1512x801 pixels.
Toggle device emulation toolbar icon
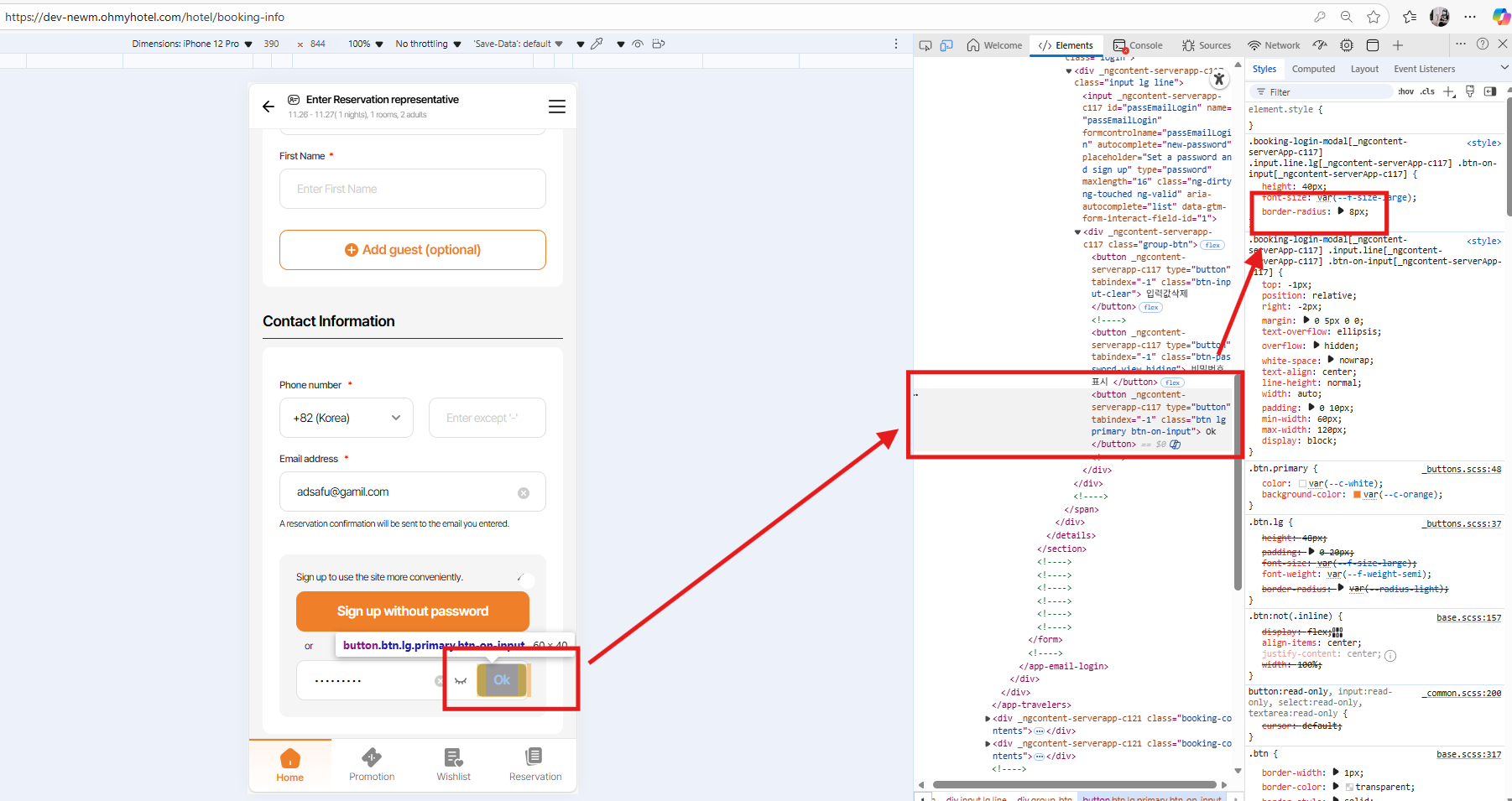point(946,45)
